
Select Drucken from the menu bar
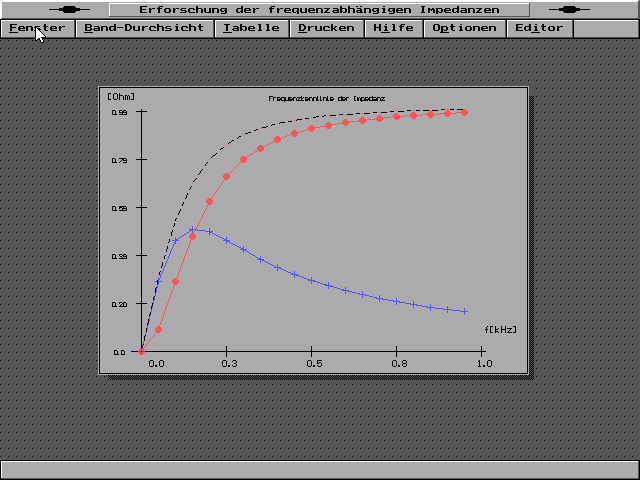(326, 28)
